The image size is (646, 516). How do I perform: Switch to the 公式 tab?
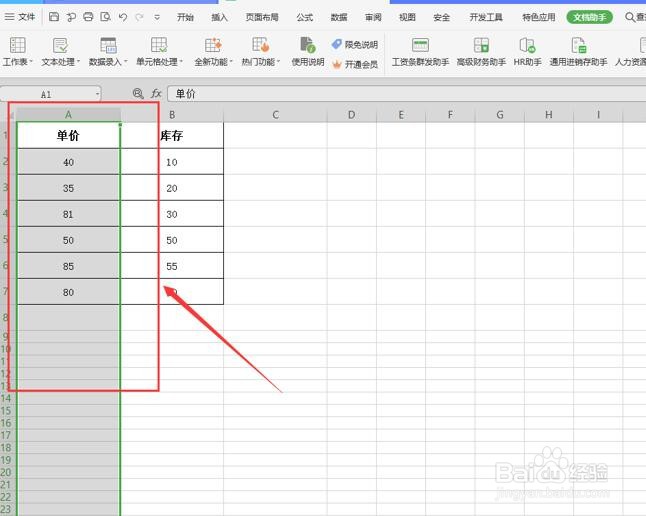pyautogui.click(x=305, y=17)
